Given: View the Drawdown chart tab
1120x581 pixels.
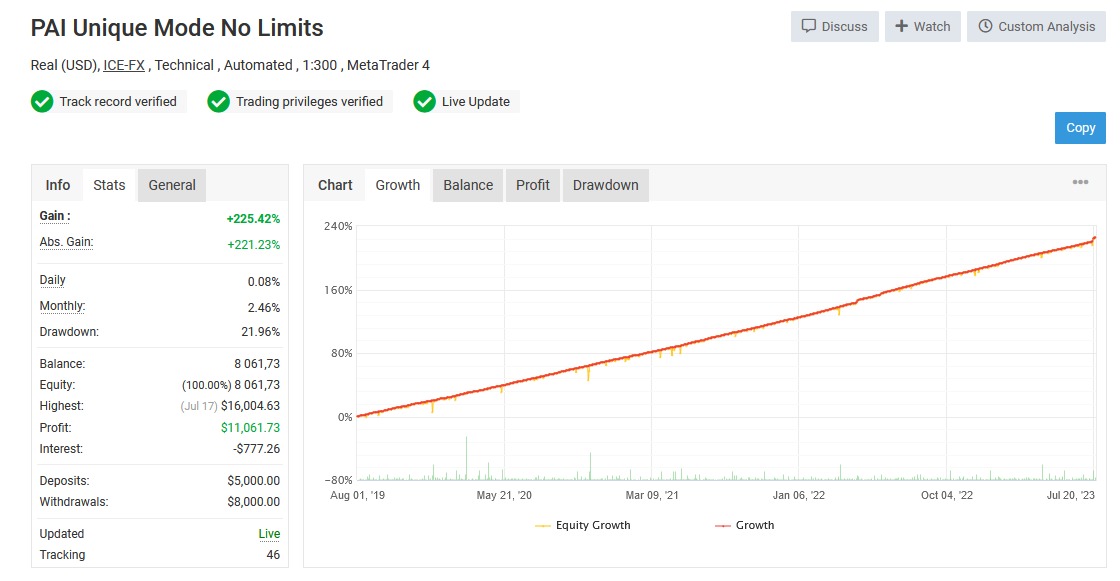Looking at the screenshot, I should point(605,185).
